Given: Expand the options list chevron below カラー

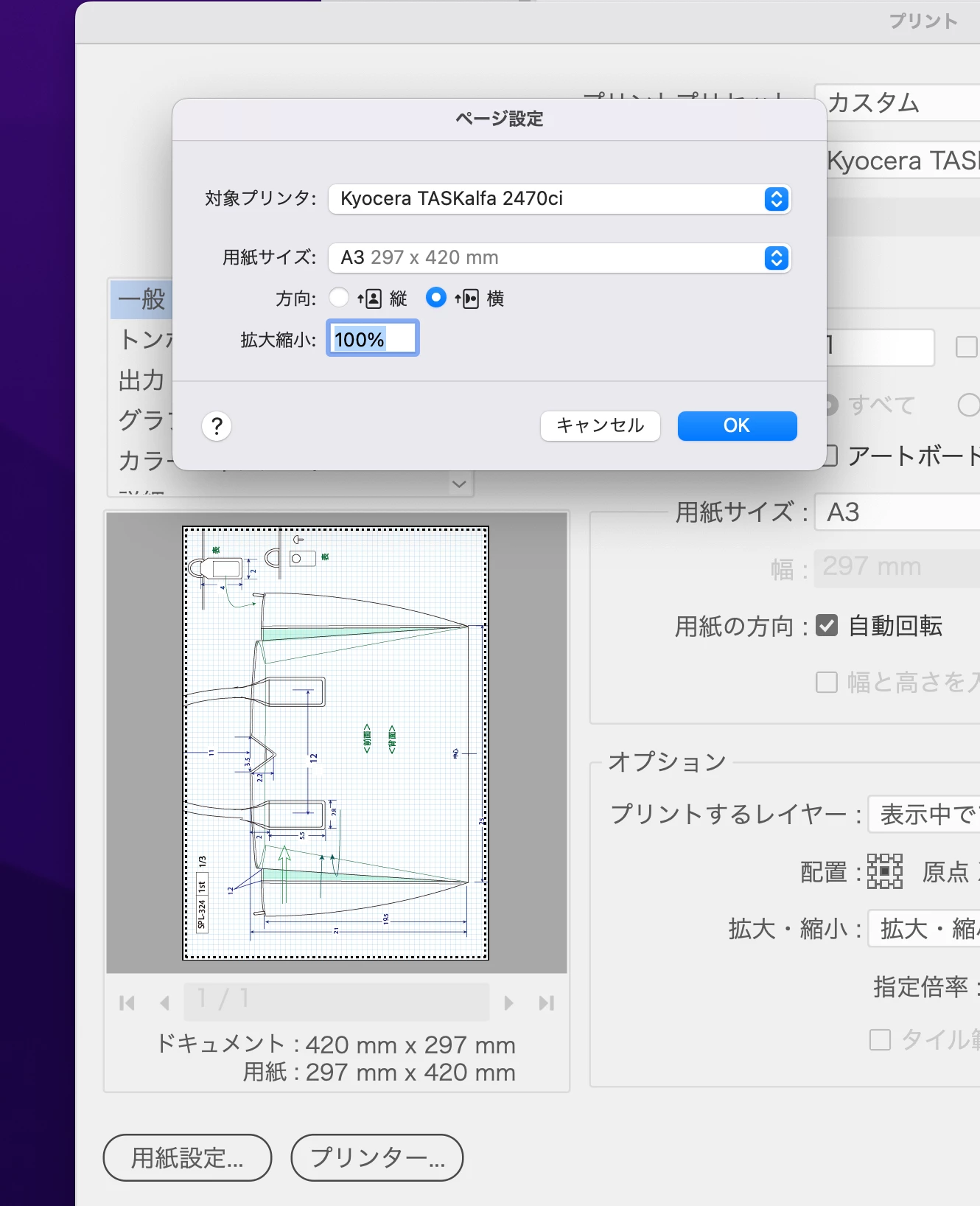Looking at the screenshot, I should pyautogui.click(x=459, y=484).
